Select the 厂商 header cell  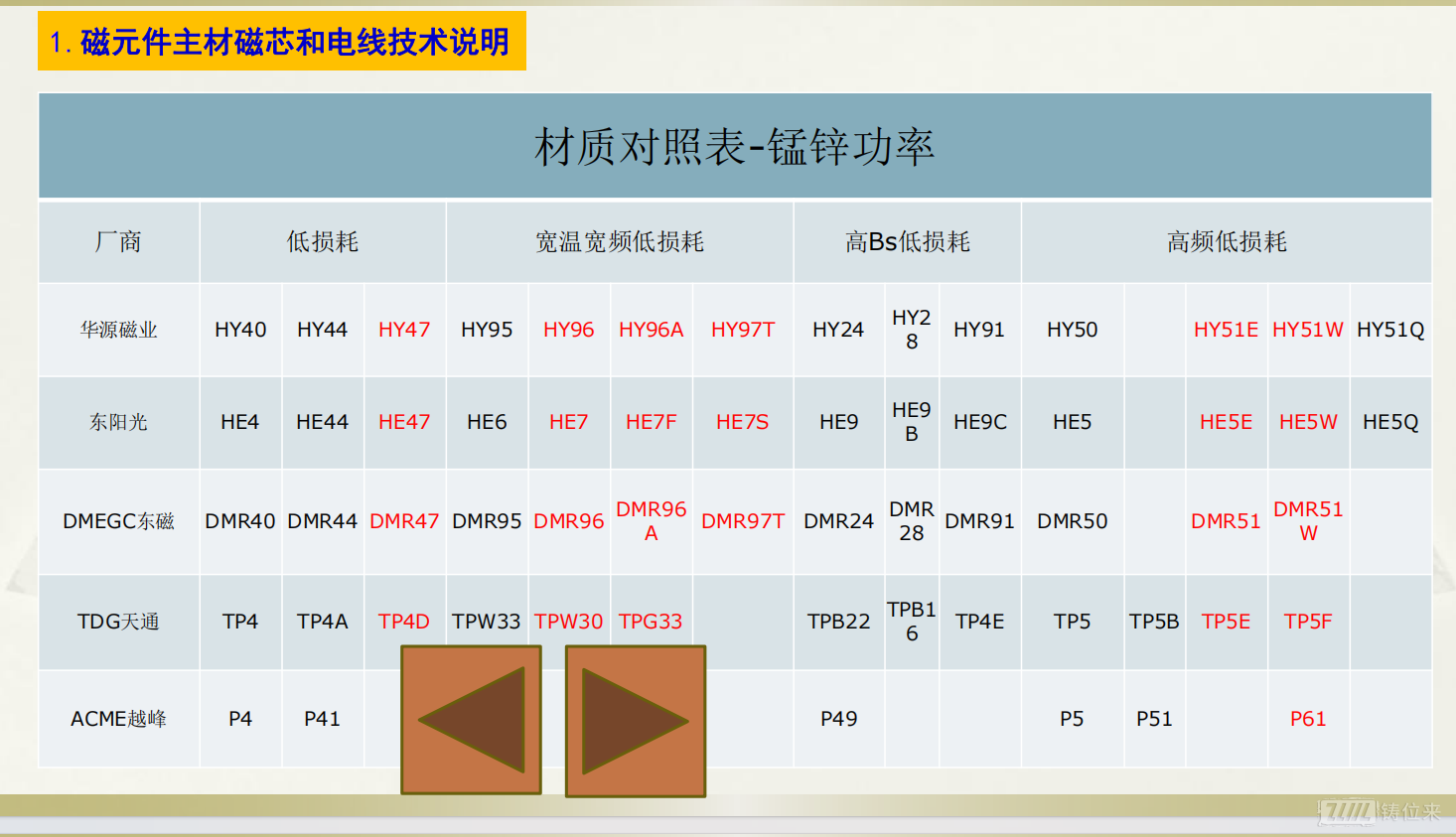pos(118,242)
